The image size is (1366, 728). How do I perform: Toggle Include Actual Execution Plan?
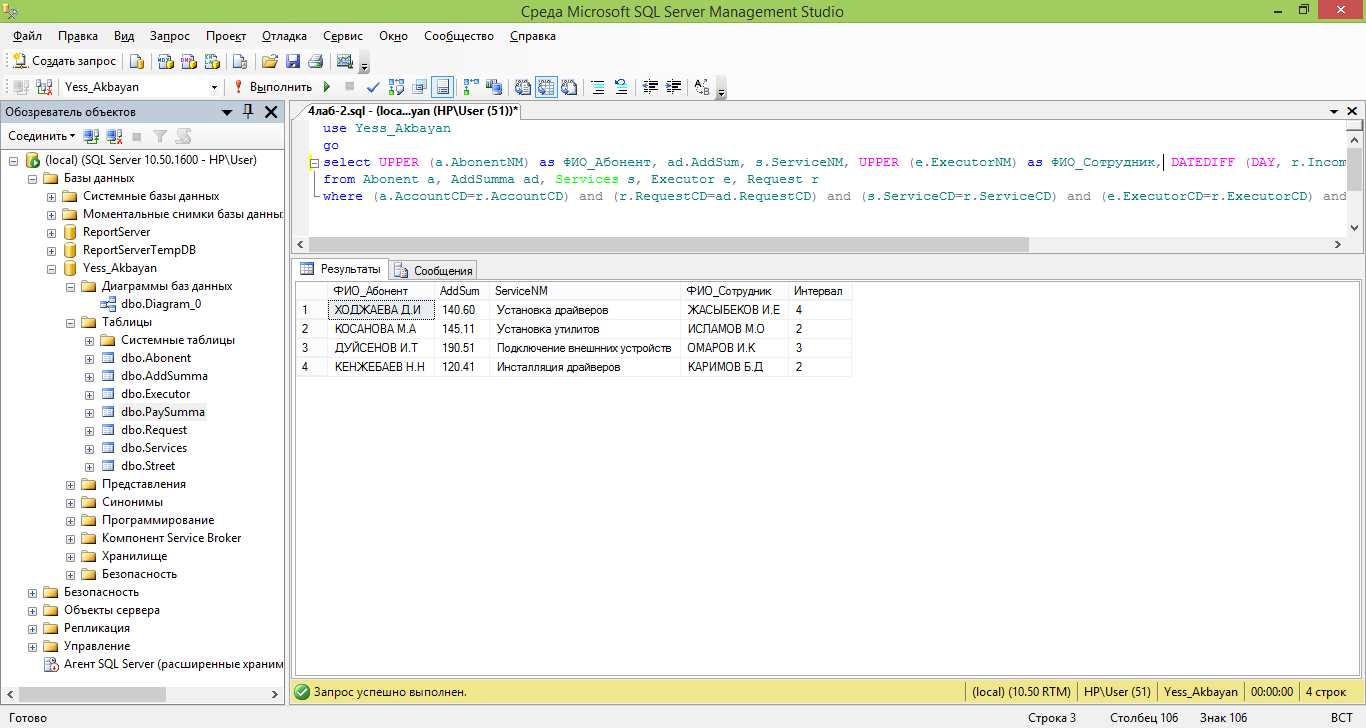[470, 87]
